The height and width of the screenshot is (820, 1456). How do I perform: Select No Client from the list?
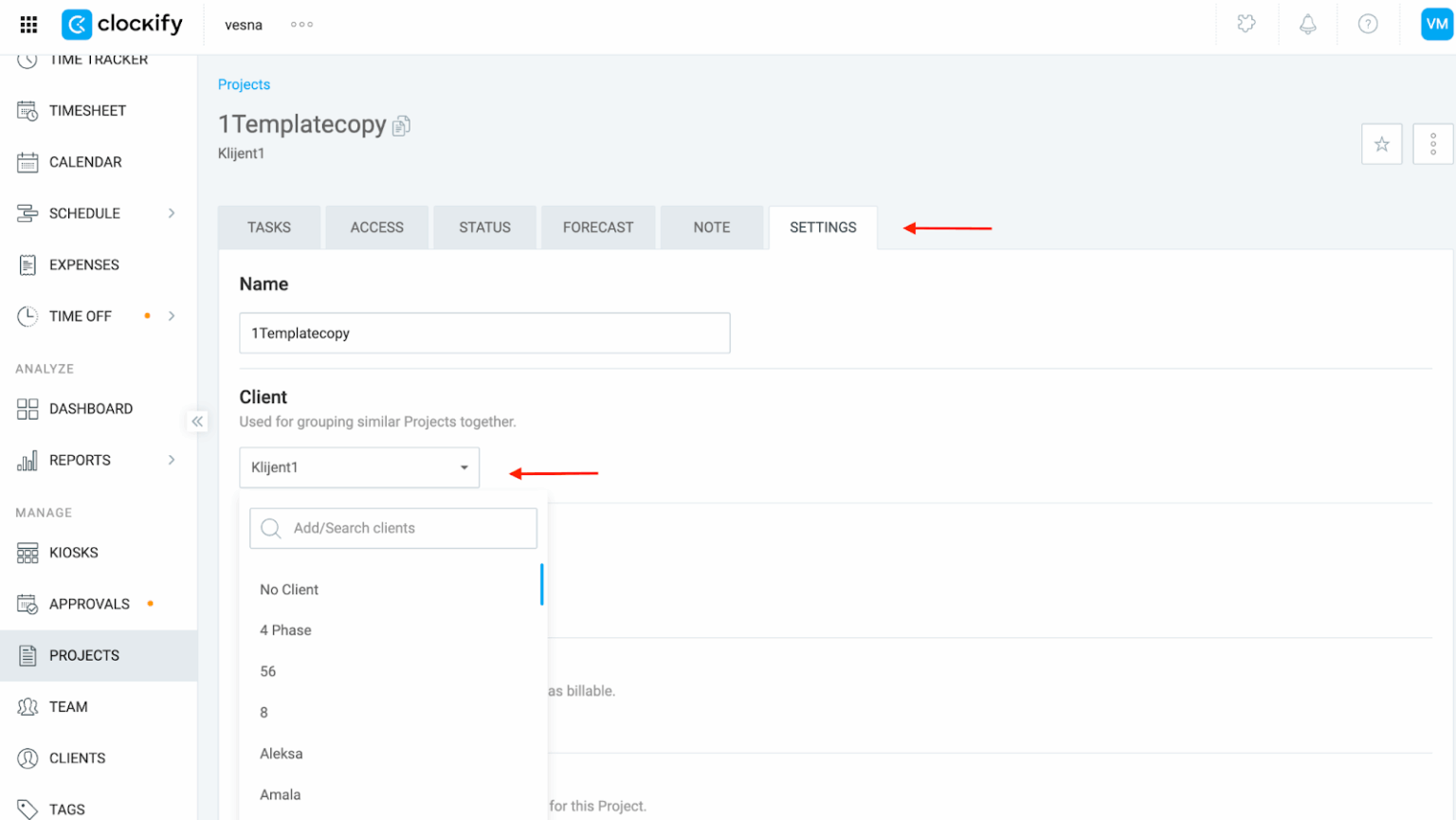(x=289, y=589)
